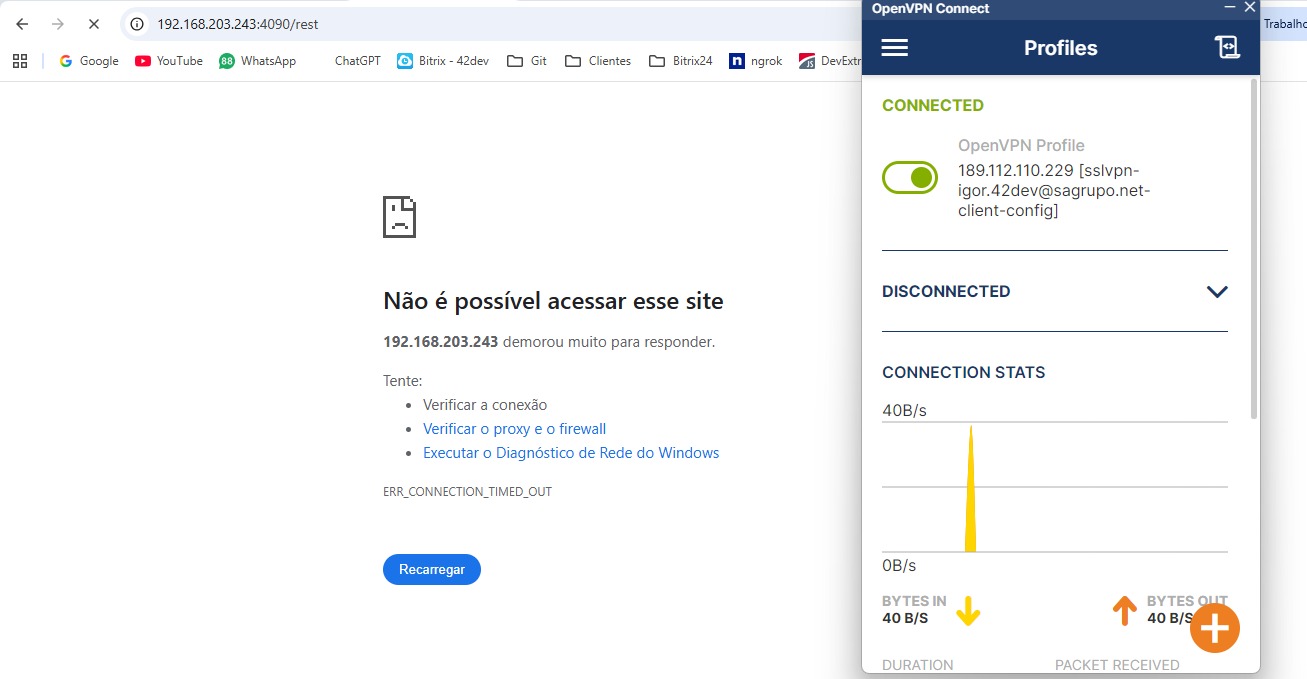Open the ChatGPT bookmark
Viewport: 1307px width, 679px height.
[x=356, y=61]
